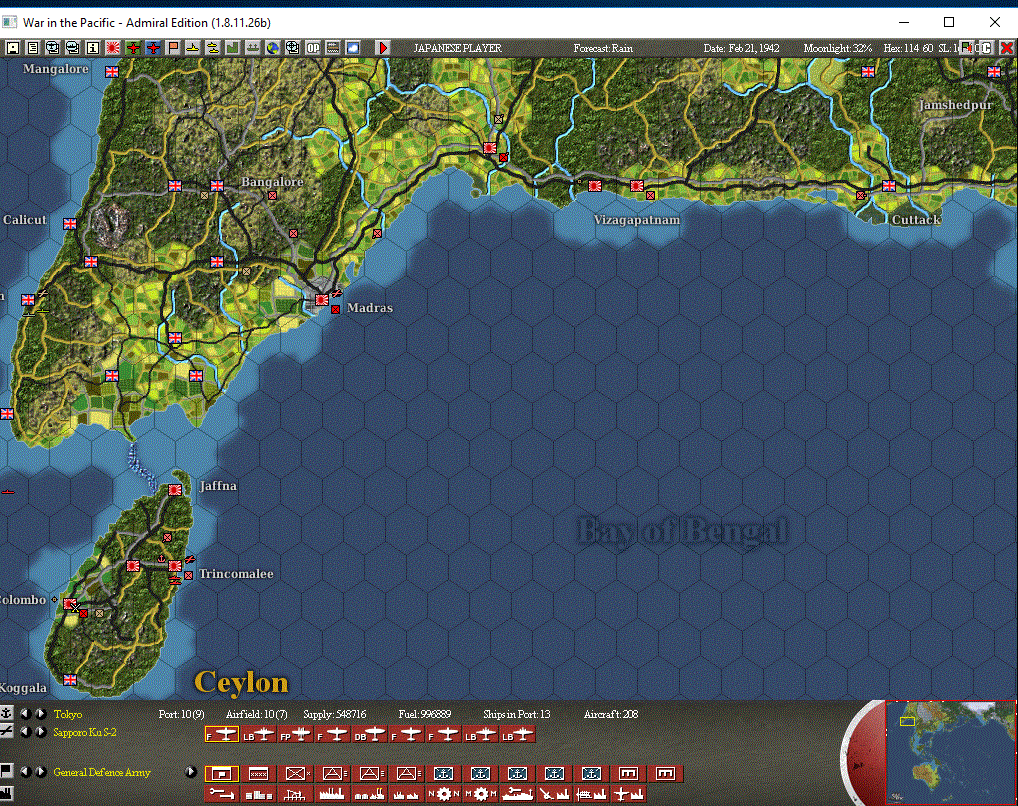This screenshot has width=1018, height=806.
Task: Select the first LB bomber group icon
Action: pos(258,735)
